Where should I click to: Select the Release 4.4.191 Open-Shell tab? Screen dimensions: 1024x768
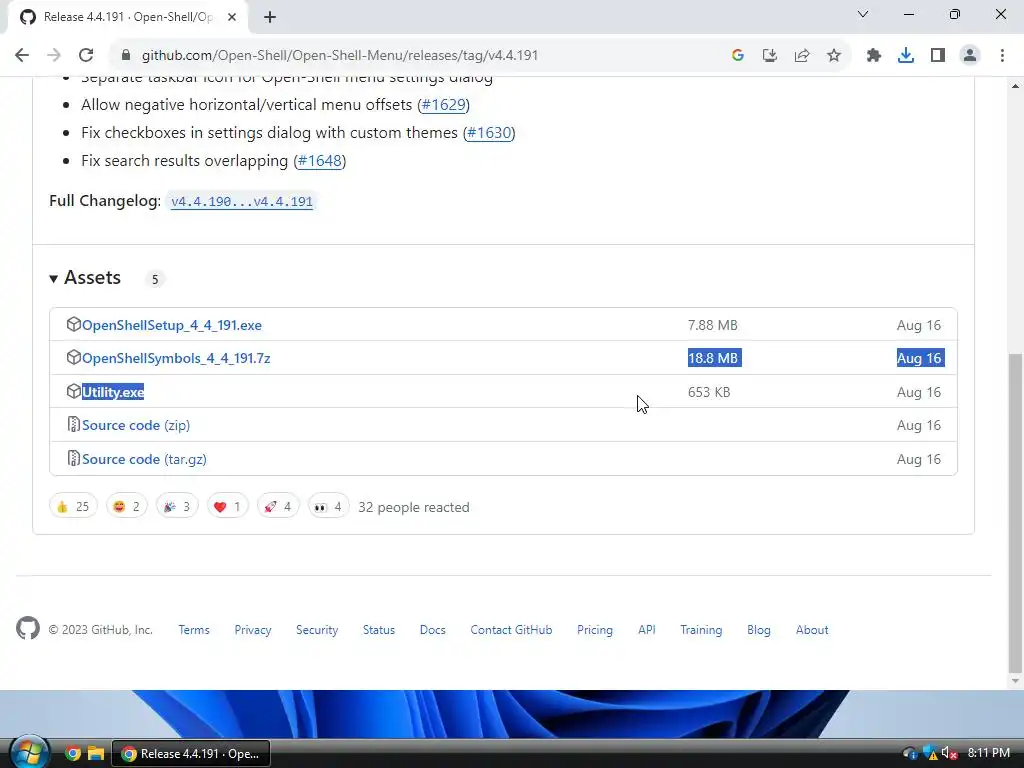click(127, 17)
